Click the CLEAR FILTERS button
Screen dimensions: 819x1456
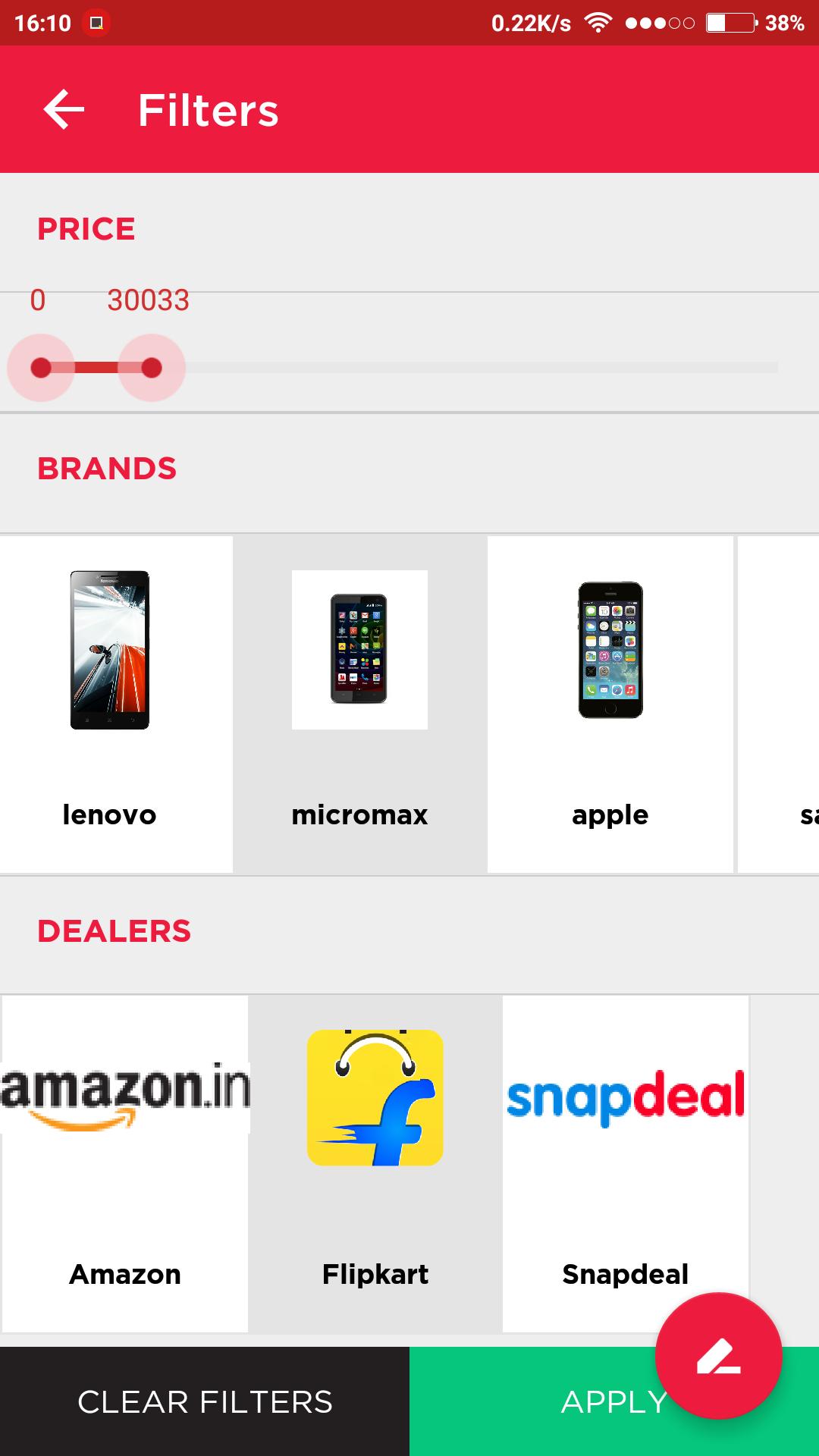(205, 1401)
